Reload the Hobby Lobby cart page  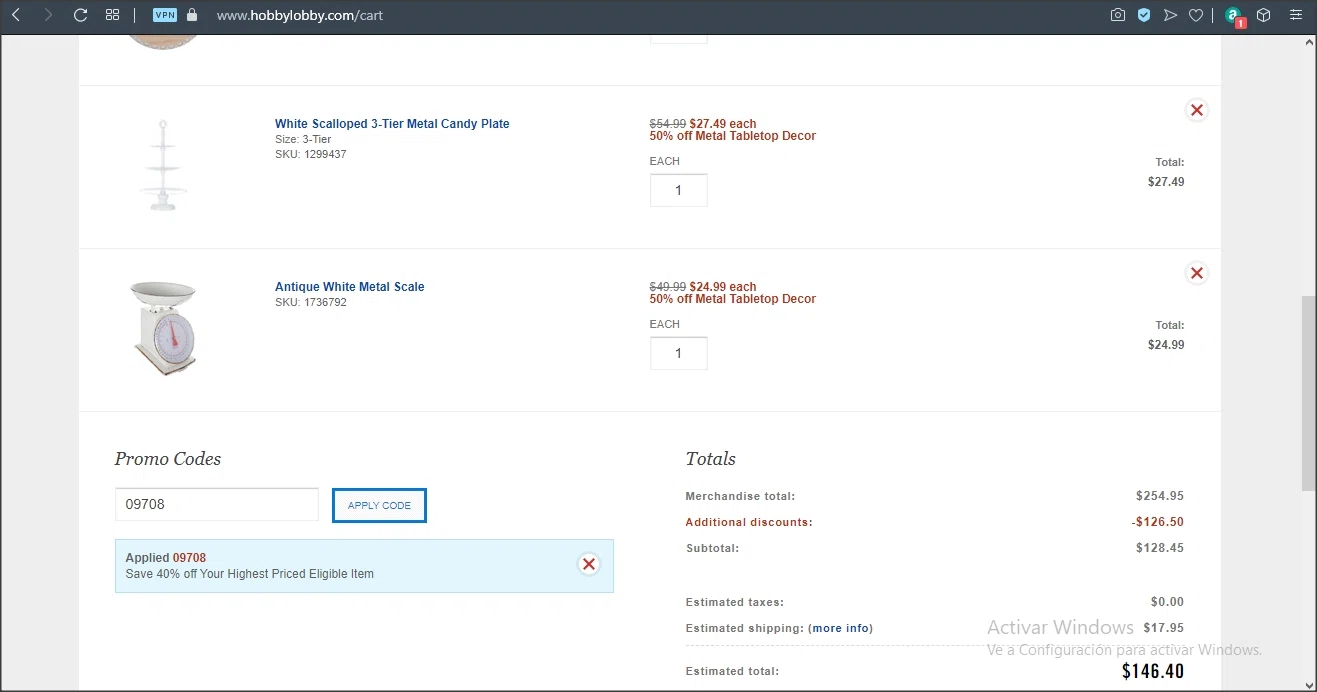tap(81, 15)
